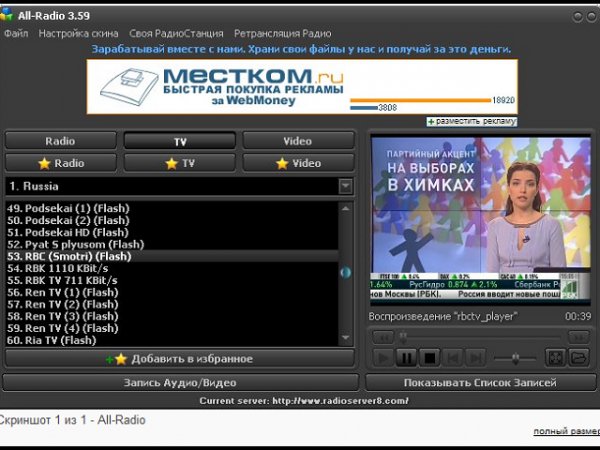Select channel 49. Podsekai (1) (Flash)
Screen dimensions: 600x450
coord(172,209)
